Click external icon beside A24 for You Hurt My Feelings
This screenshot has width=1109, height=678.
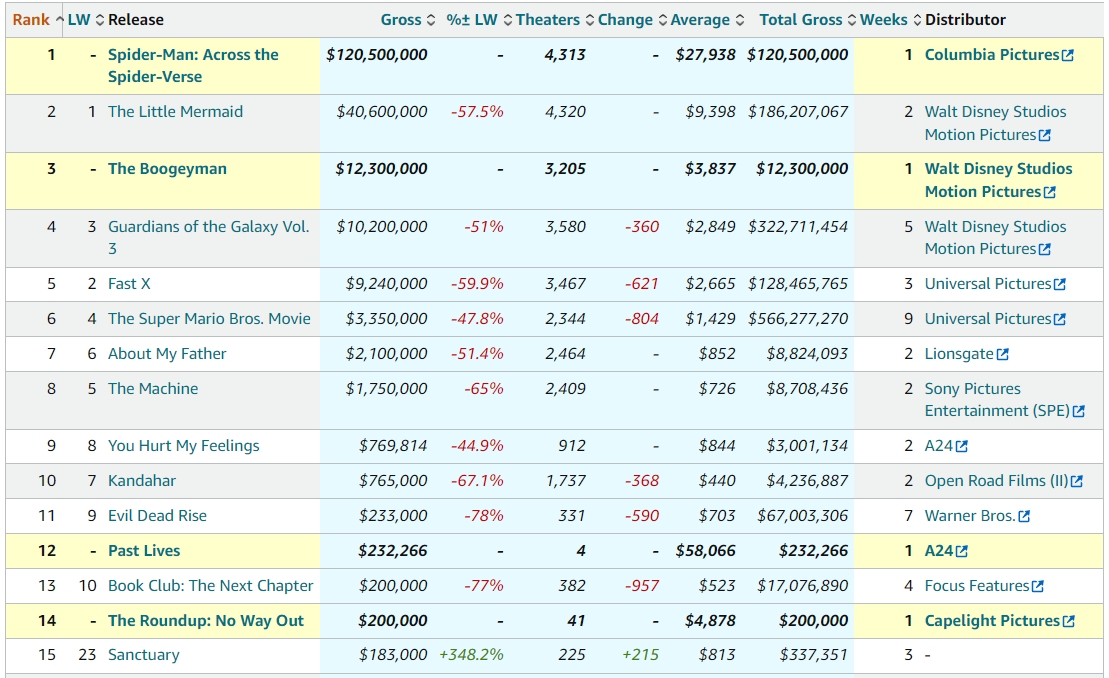tap(961, 446)
